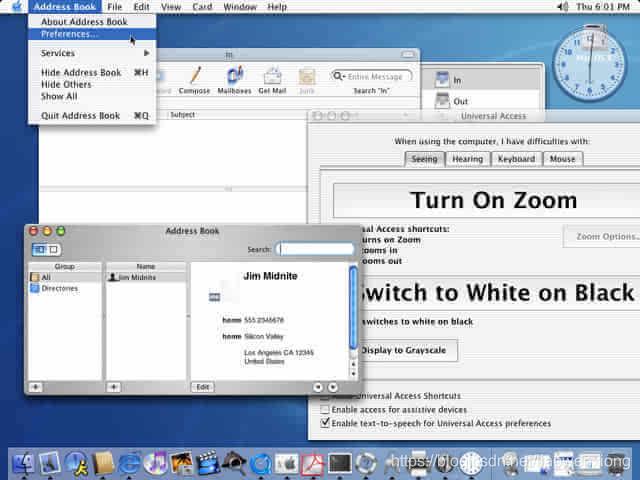Viewport: 640px width, 480px height.
Task: Add a new group with plus button
Action: tap(35, 387)
